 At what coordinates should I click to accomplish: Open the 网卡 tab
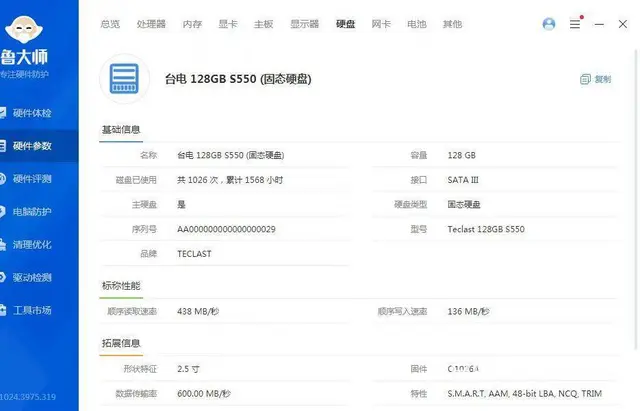[381, 24]
